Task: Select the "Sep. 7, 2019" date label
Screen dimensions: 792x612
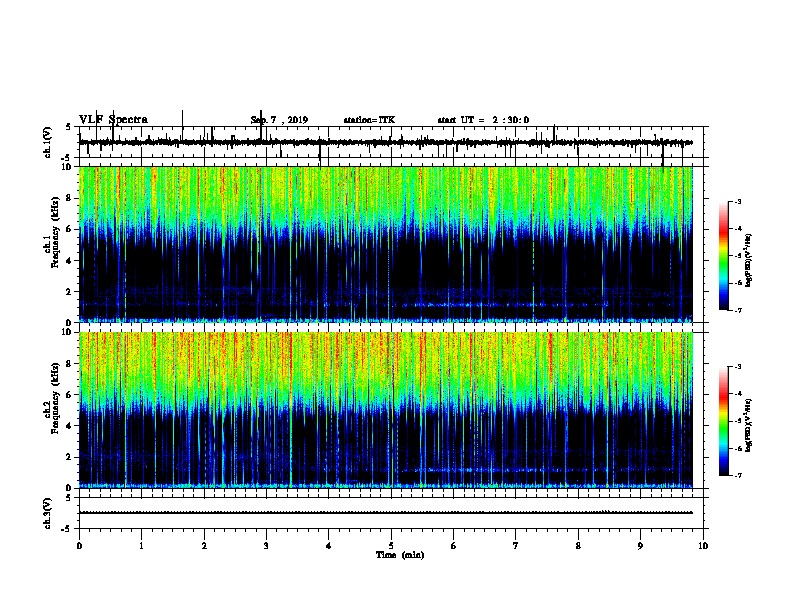Action: coord(279,120)
